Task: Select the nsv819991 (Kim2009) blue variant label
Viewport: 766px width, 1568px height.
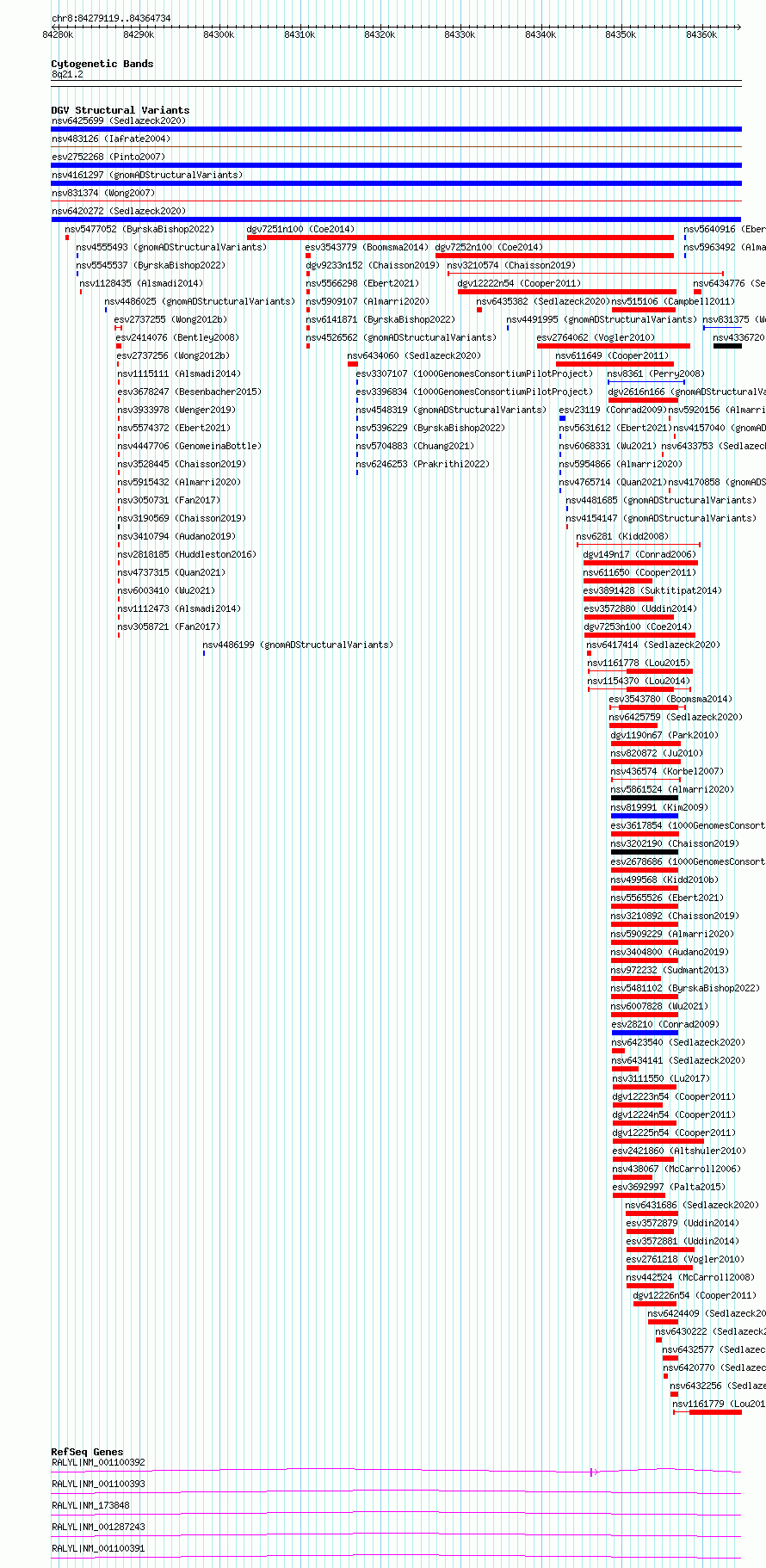Action: 659,807
